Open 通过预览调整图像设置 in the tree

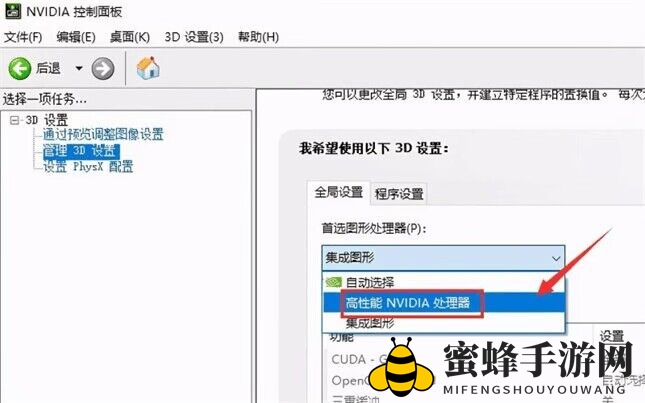coord(103,134)
